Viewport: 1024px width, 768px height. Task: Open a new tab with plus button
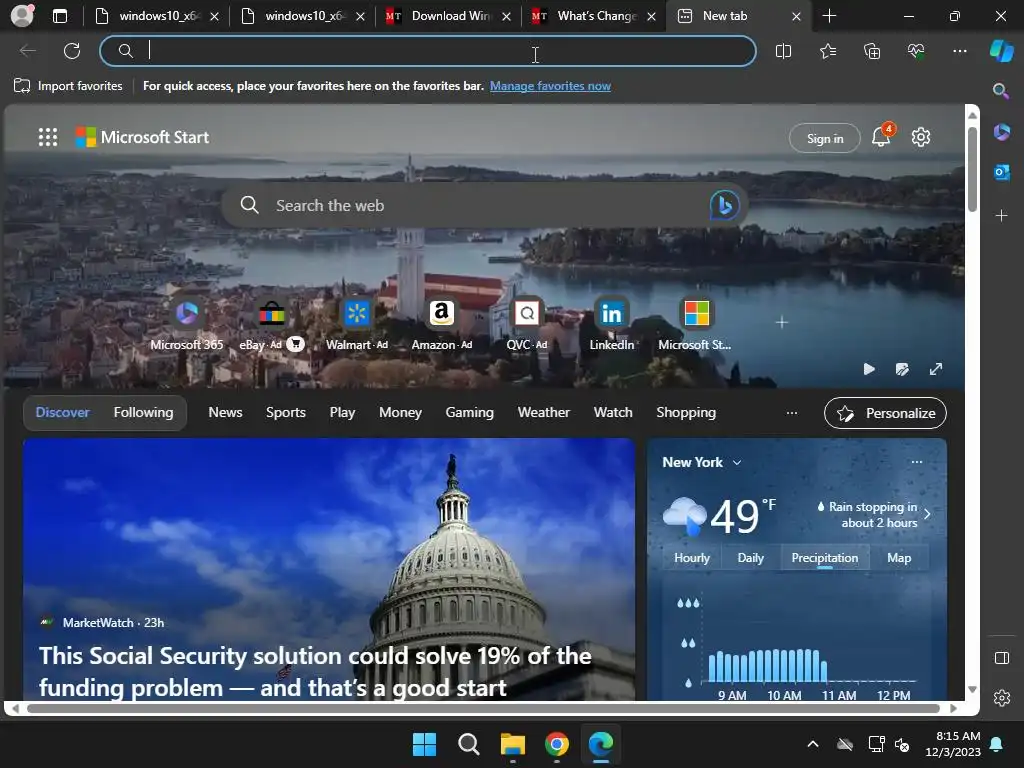(829, 16)
